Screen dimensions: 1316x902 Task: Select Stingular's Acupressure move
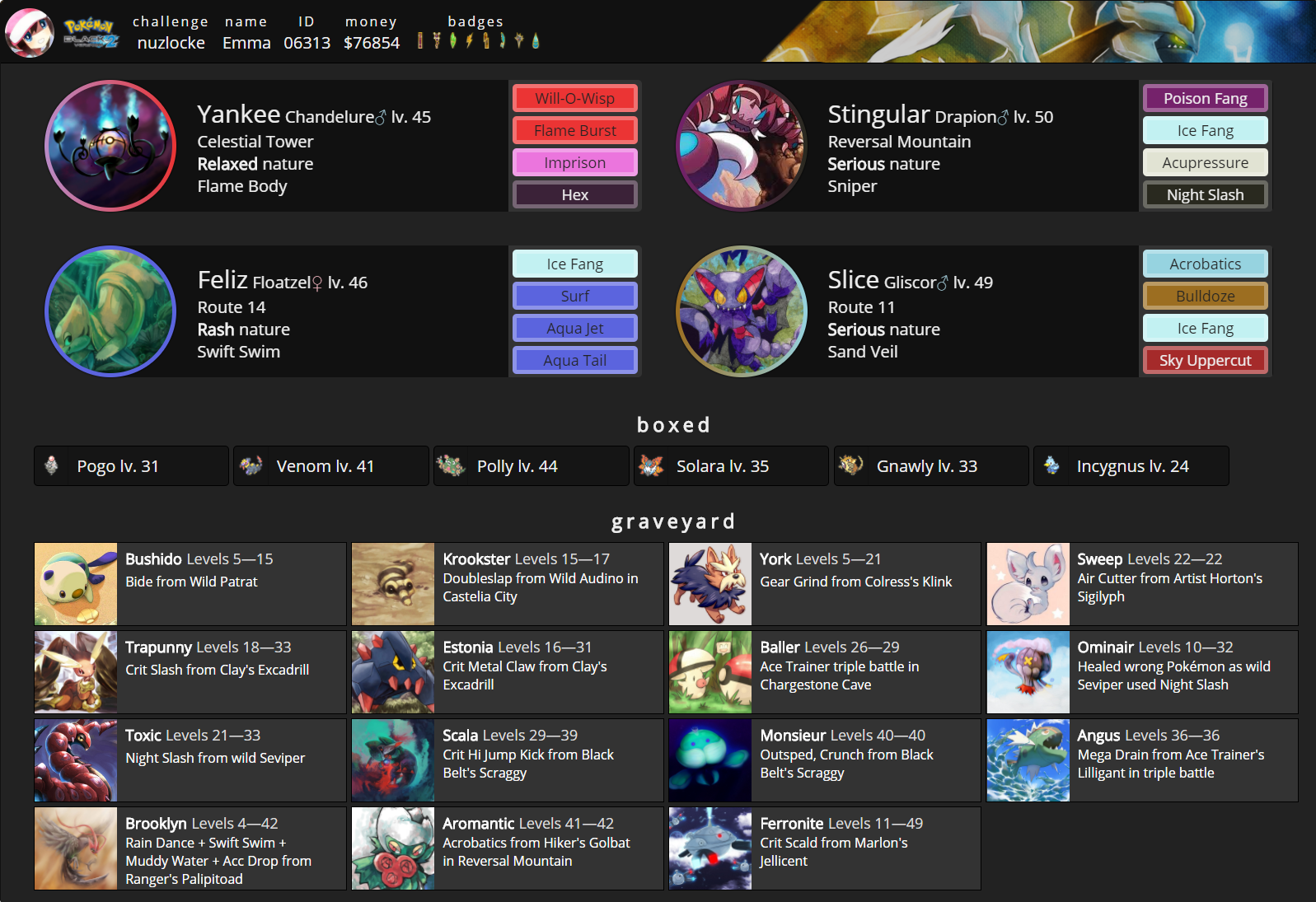point(1206,163)
